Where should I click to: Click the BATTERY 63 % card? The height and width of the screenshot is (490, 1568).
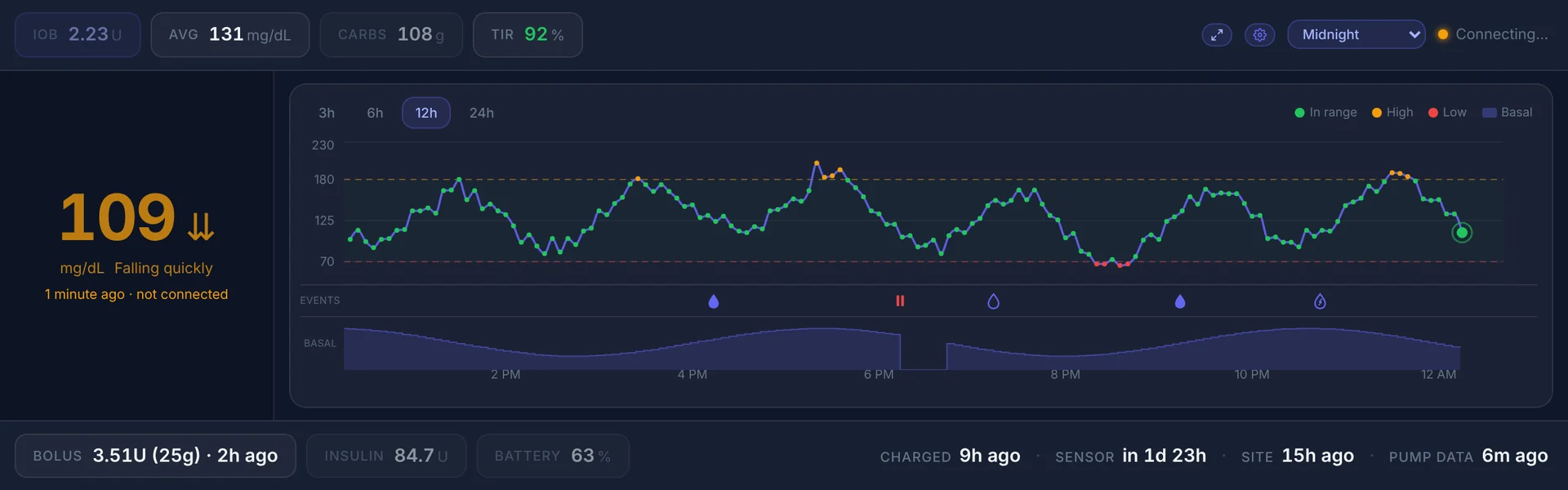pos(553,456)
